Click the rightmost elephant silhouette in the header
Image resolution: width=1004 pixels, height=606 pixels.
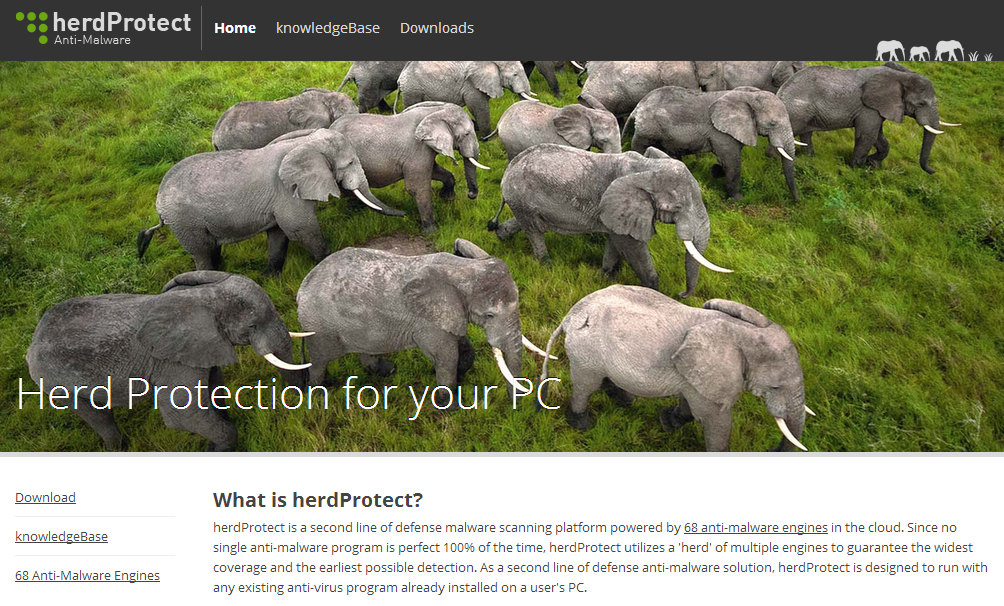point(949,50)
